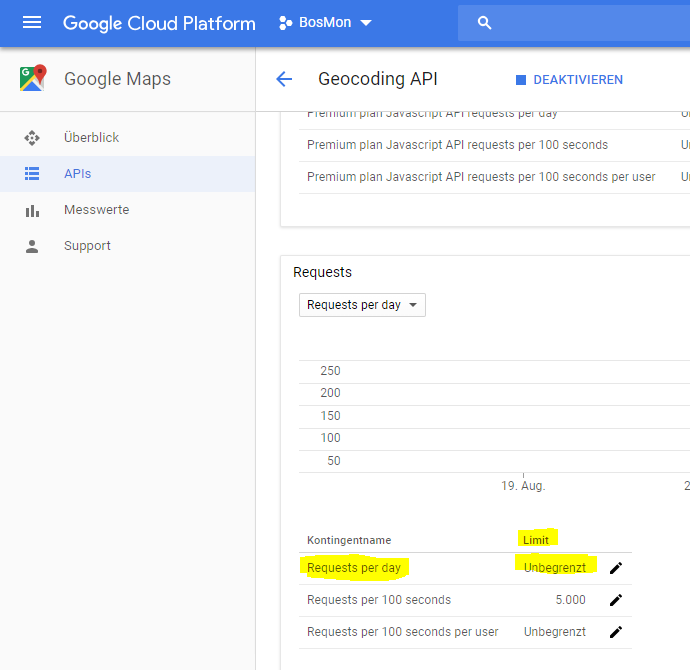Edit the Requests per day limit
The width and height of the screenshot is (690, 670).
pyautogui.click(x=616, y=568)
